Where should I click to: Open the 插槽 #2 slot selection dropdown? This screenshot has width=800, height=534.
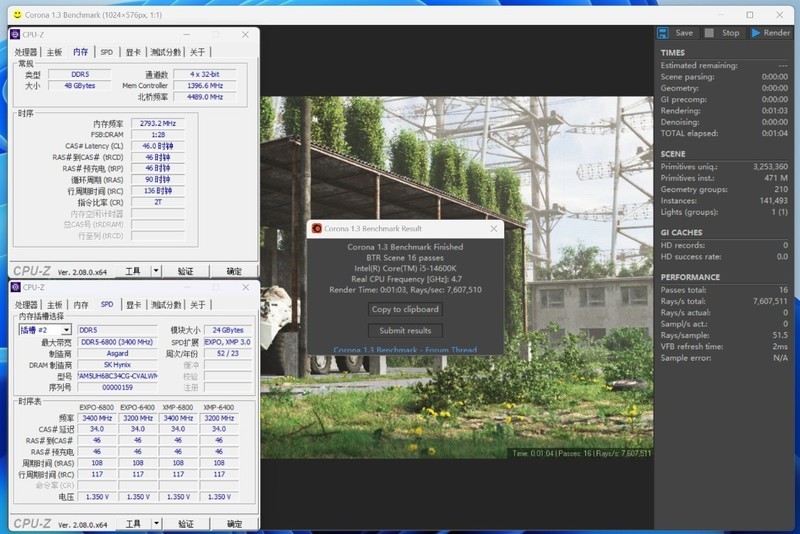click(x=66, y=330)
